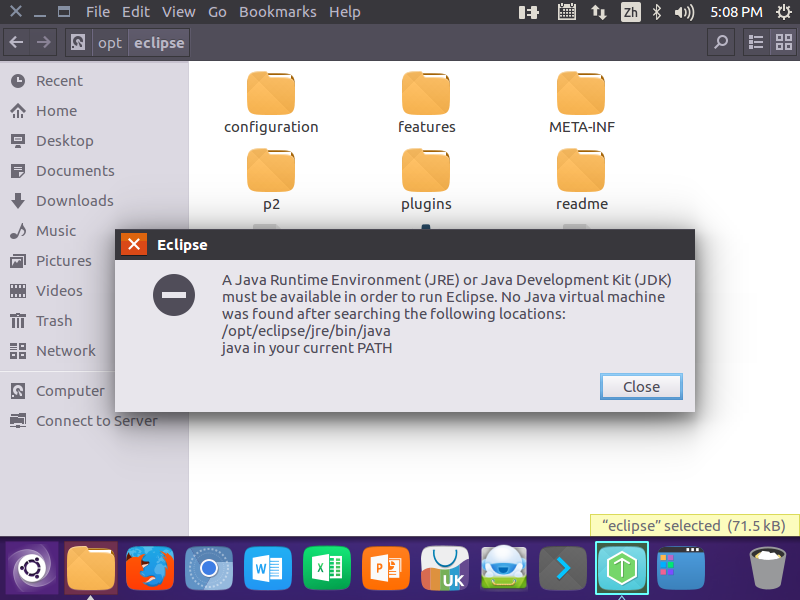Open battery indicator in top panel
Viewport: 800px width, 600px height.
click(x=529, y=12)
